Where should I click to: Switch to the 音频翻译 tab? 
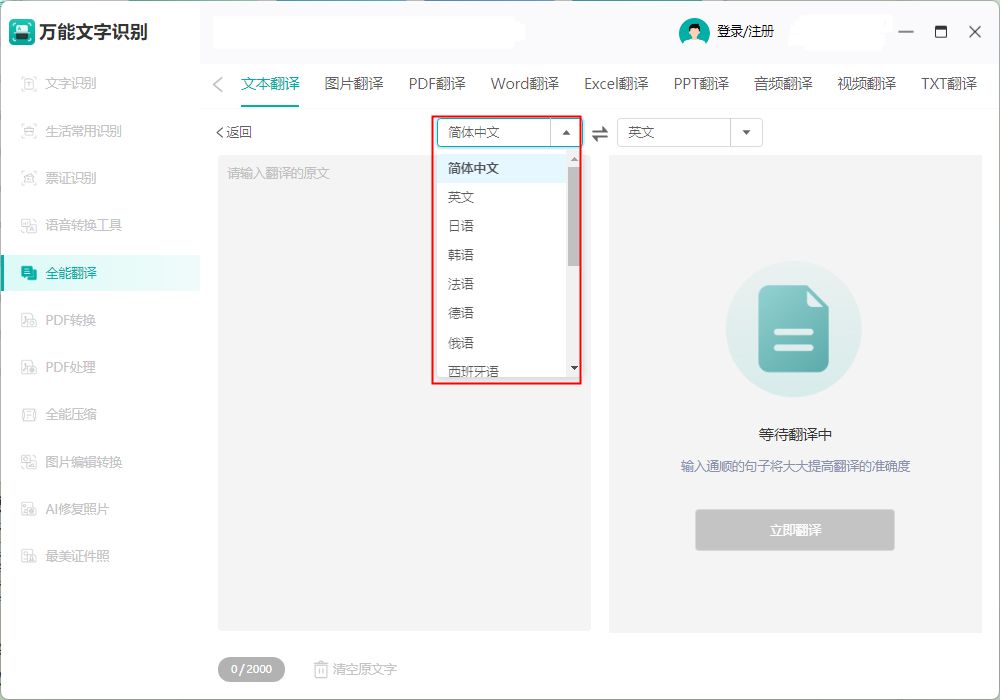point(783,84)
